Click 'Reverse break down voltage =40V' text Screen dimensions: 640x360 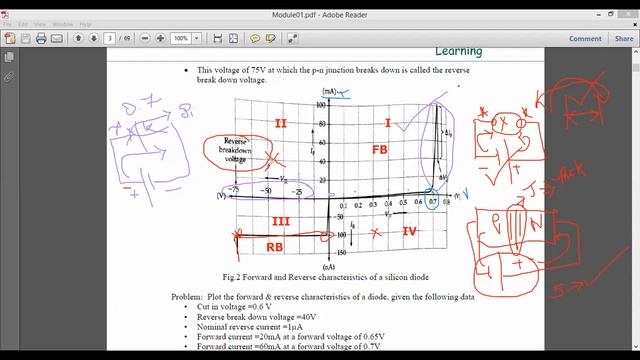(256, 317)
